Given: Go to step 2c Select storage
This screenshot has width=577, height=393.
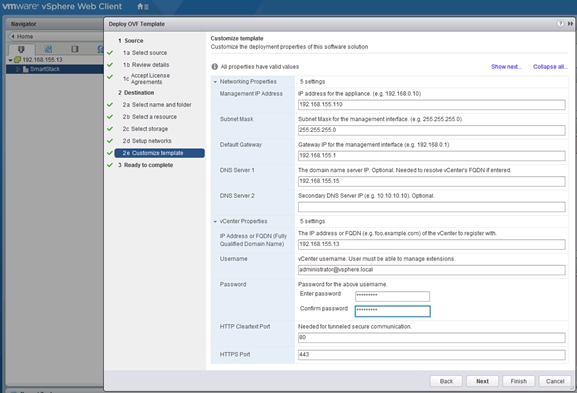Looking at the screenshot, I should point(145,129).
